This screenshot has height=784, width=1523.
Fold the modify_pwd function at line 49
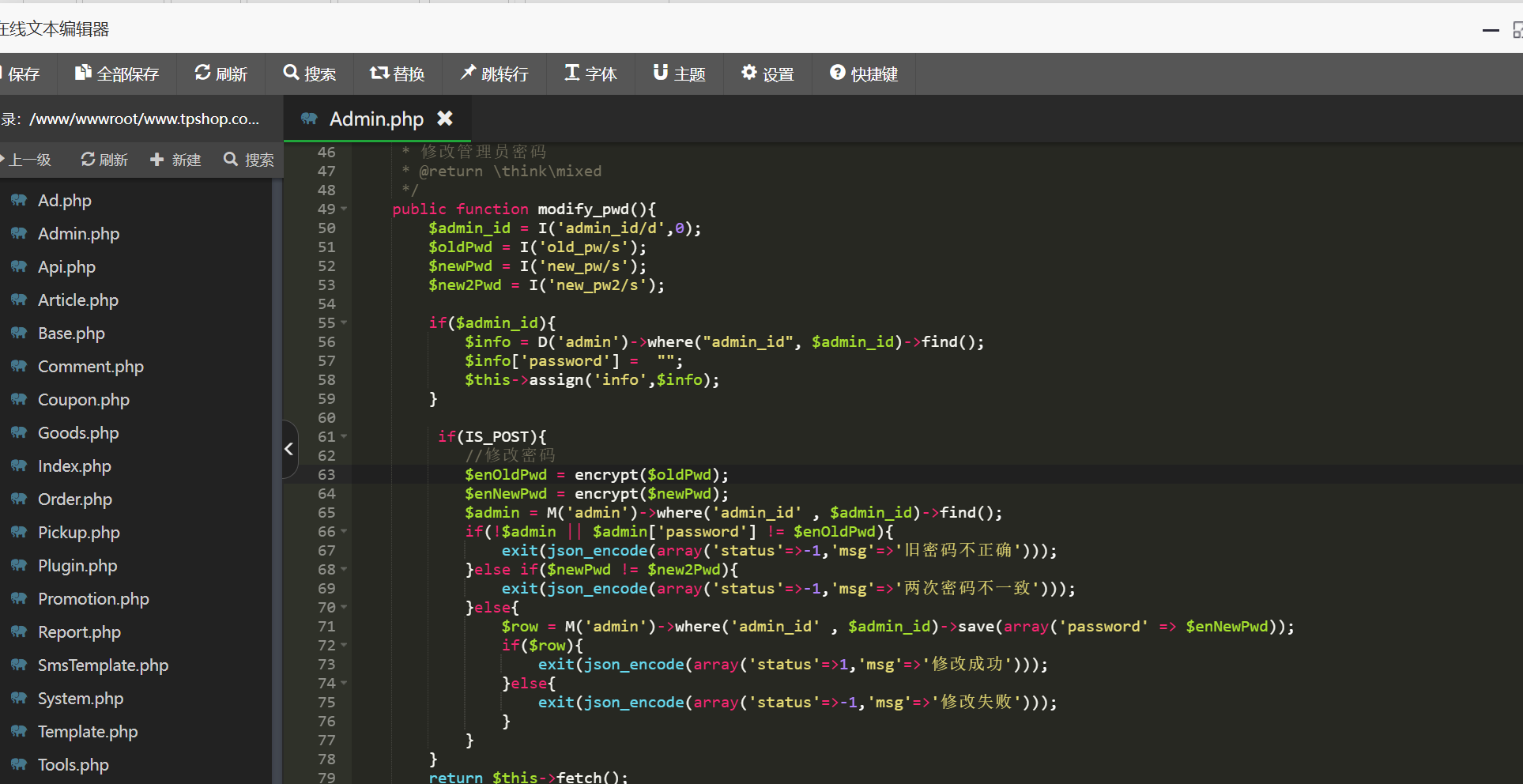344,209
